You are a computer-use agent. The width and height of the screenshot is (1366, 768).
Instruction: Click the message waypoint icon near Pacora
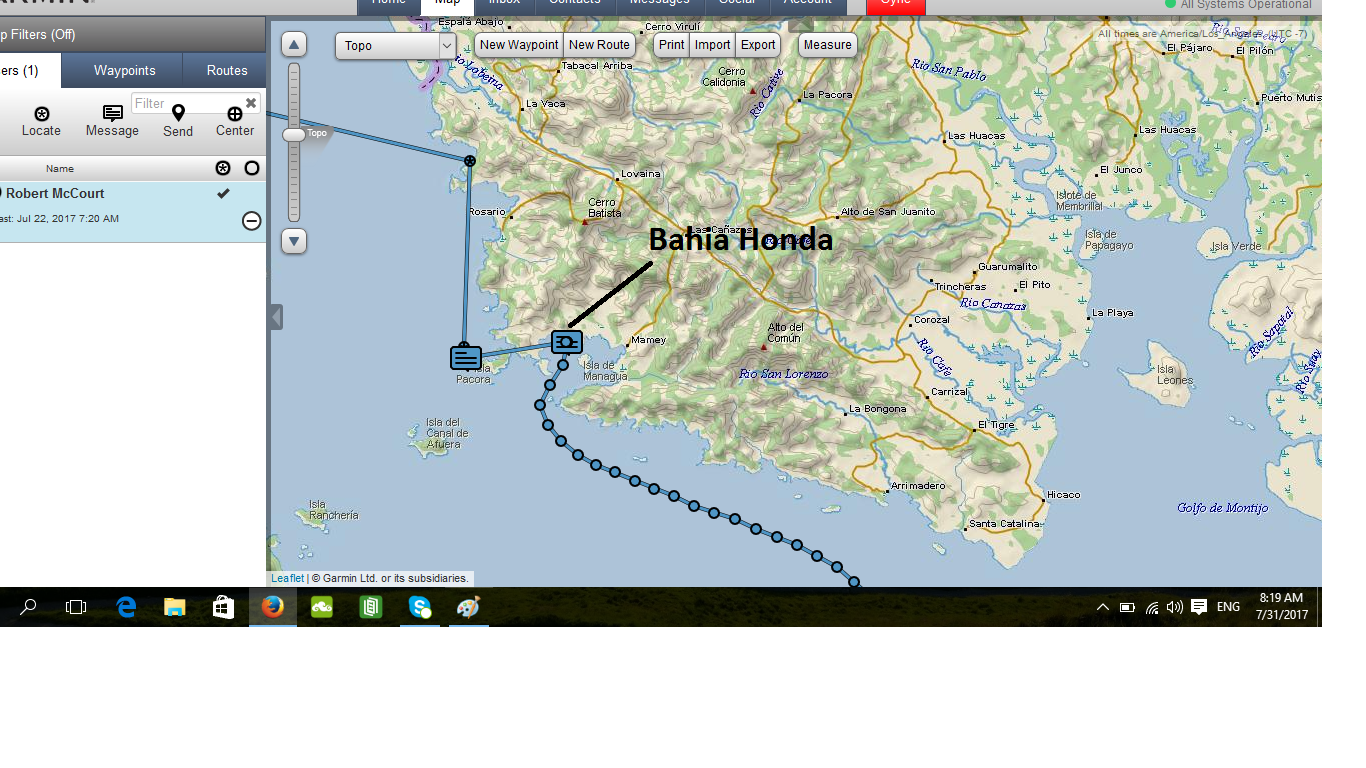coord(464,357)
